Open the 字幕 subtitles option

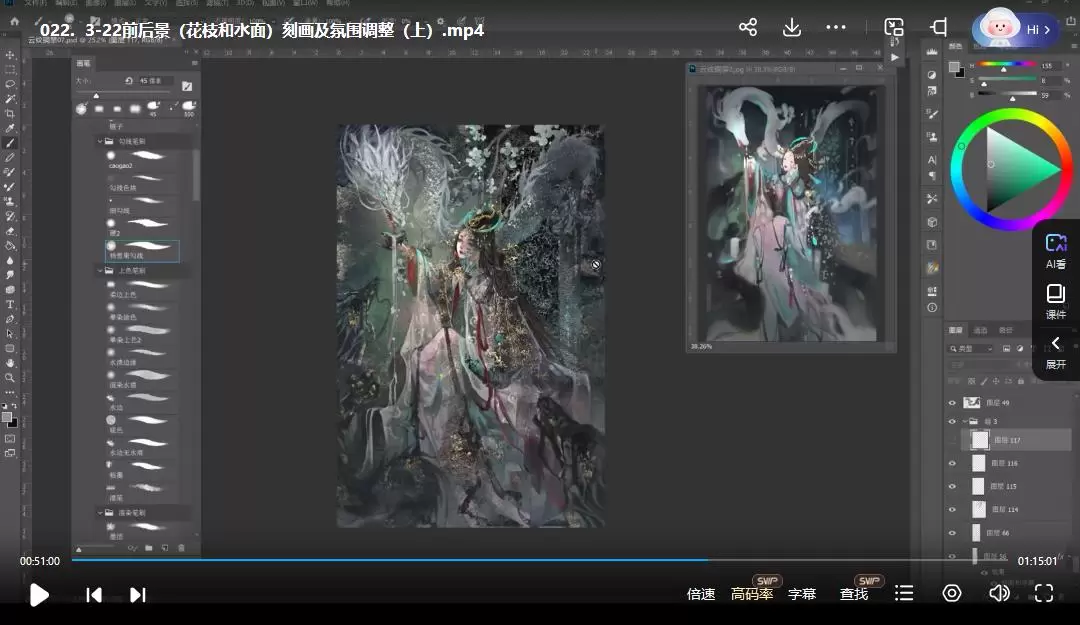[x=802, y=594]
